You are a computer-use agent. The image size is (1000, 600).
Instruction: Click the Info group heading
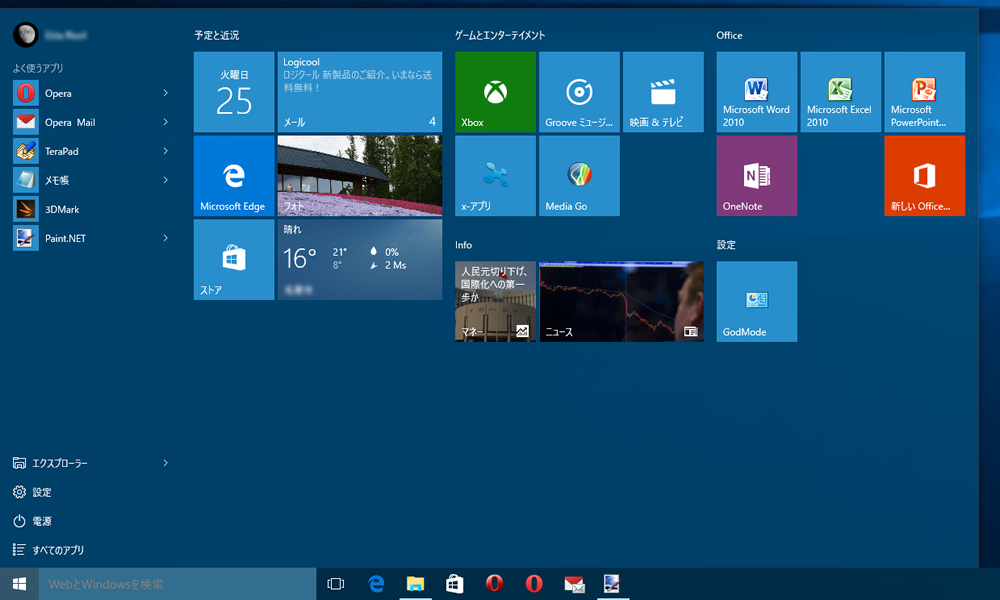pyautogui.click(x=464, y=245)
